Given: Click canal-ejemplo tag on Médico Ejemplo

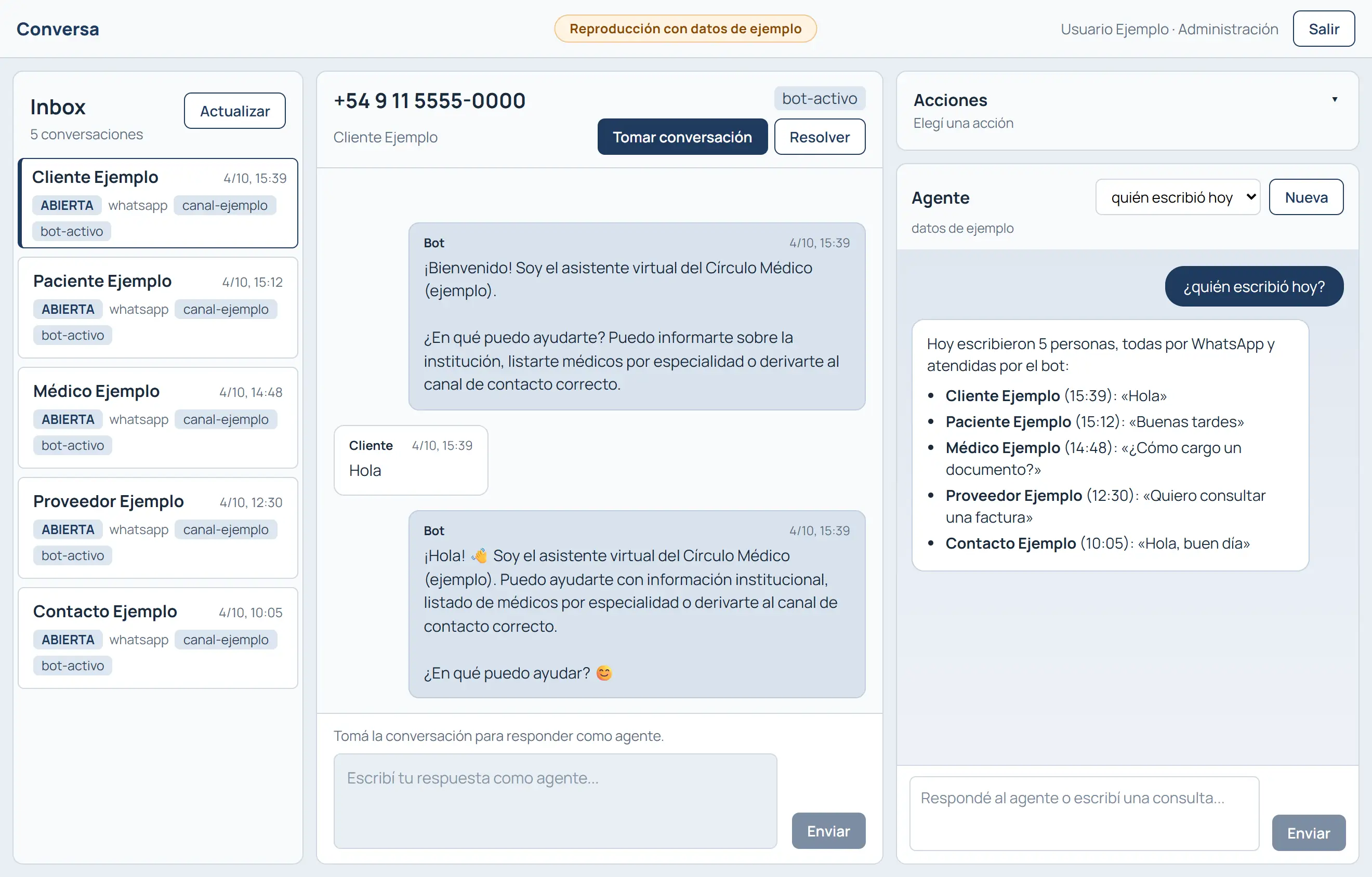Looking at the screenshot, I should click(x=226, y=419).
